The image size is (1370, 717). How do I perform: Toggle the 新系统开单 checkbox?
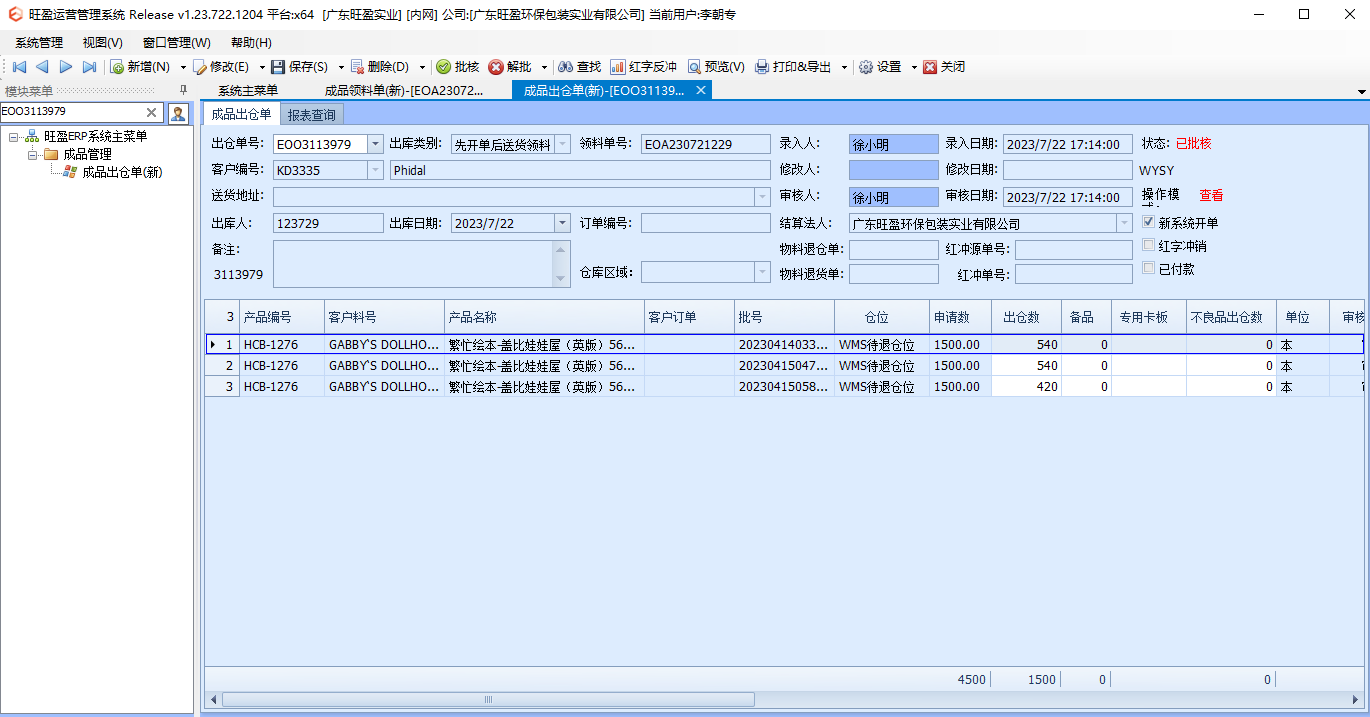pos(1149,223)
